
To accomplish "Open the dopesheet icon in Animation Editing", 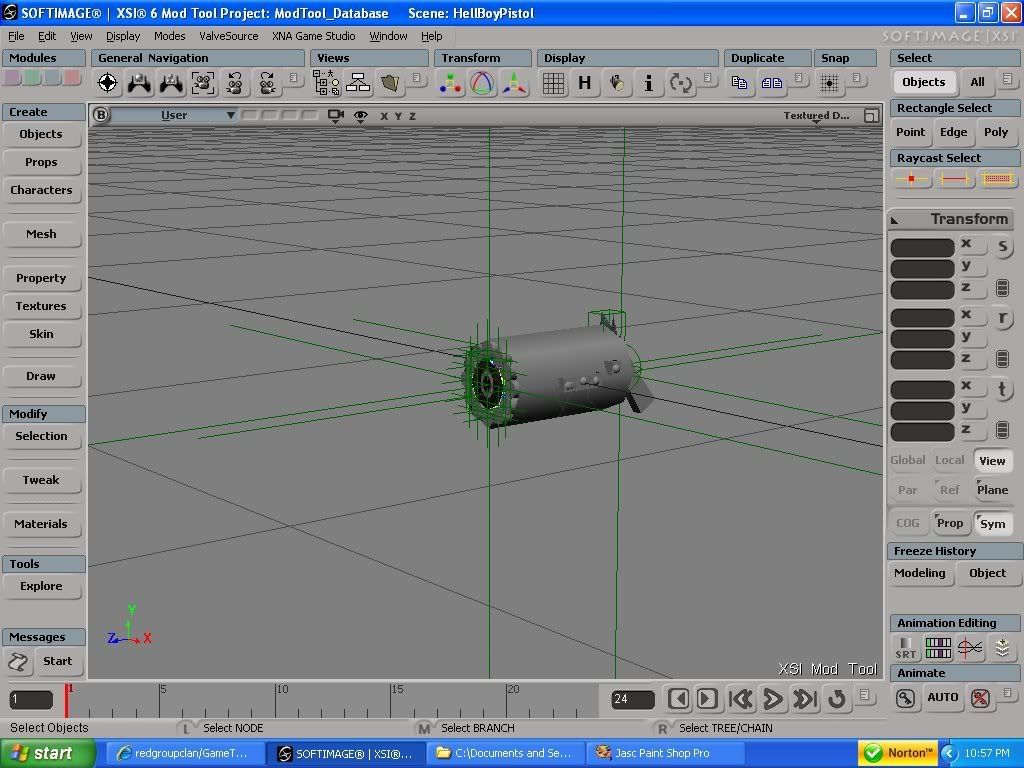I will pos(938,648).
